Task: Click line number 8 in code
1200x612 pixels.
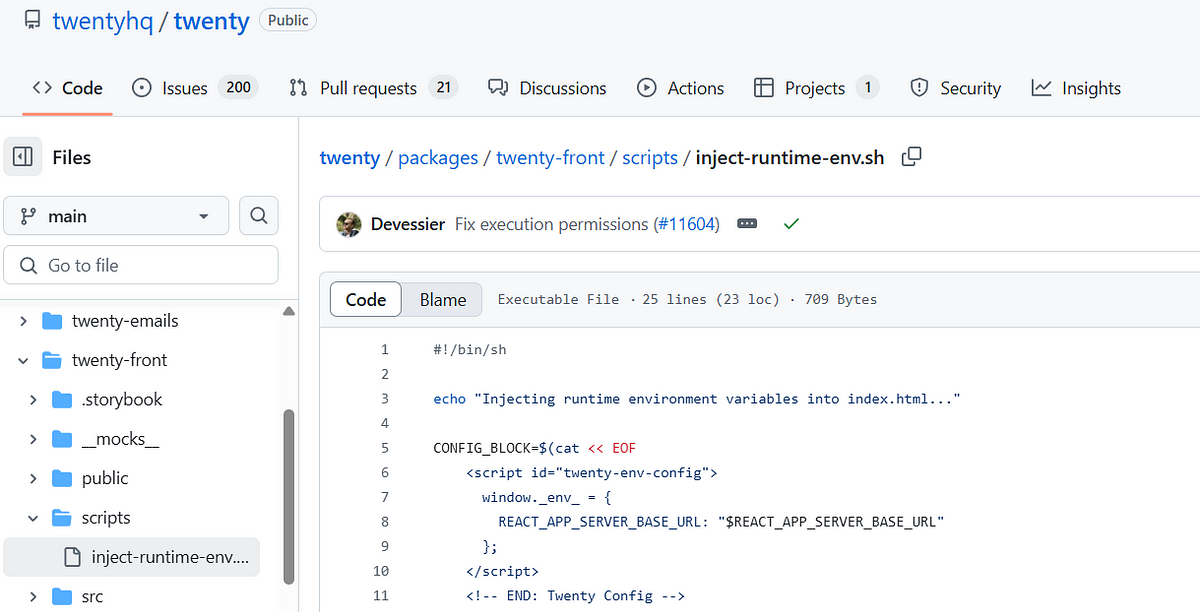Action: click(x=384, y=522)
